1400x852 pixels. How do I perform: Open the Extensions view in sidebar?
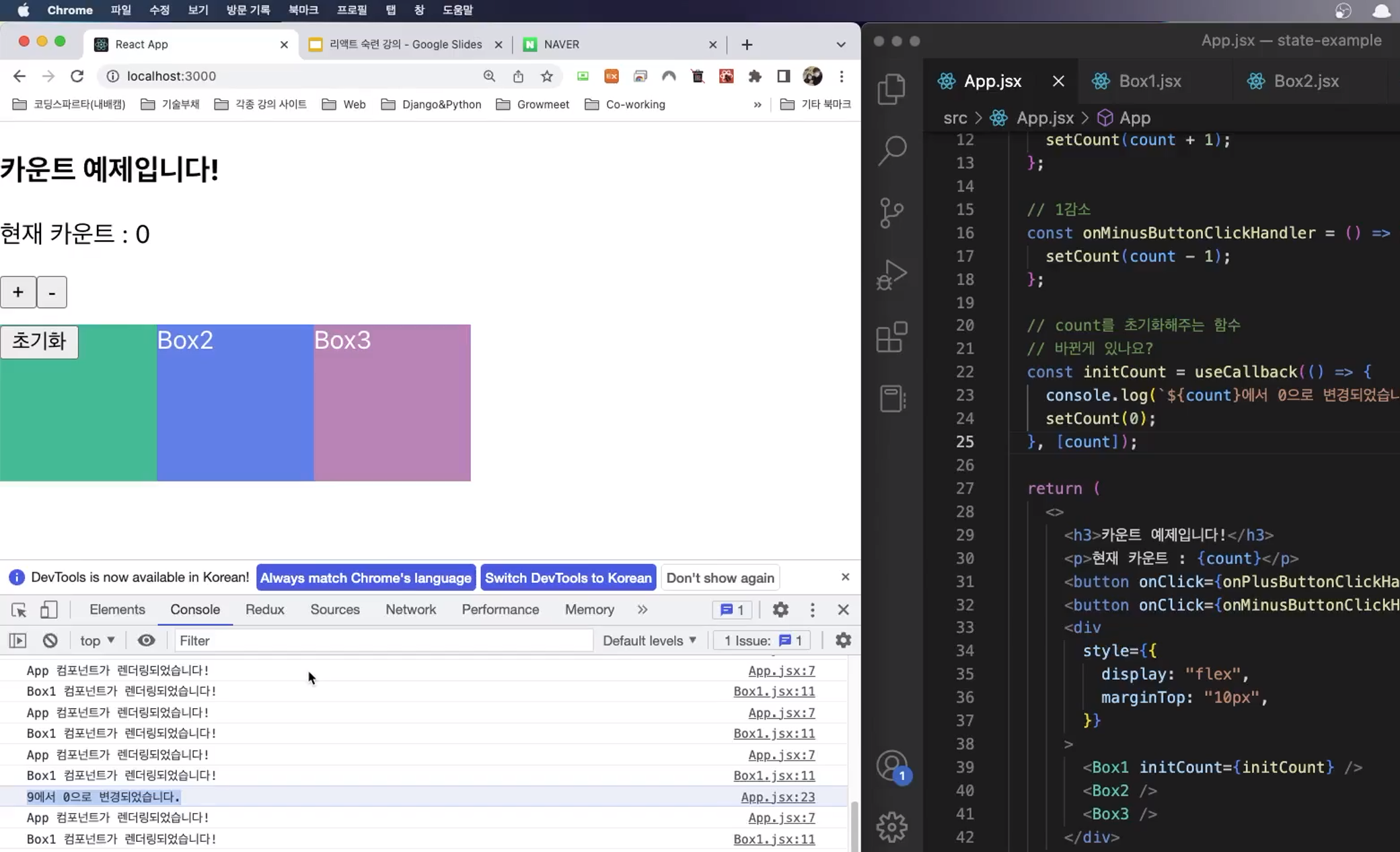click(891, 336)
